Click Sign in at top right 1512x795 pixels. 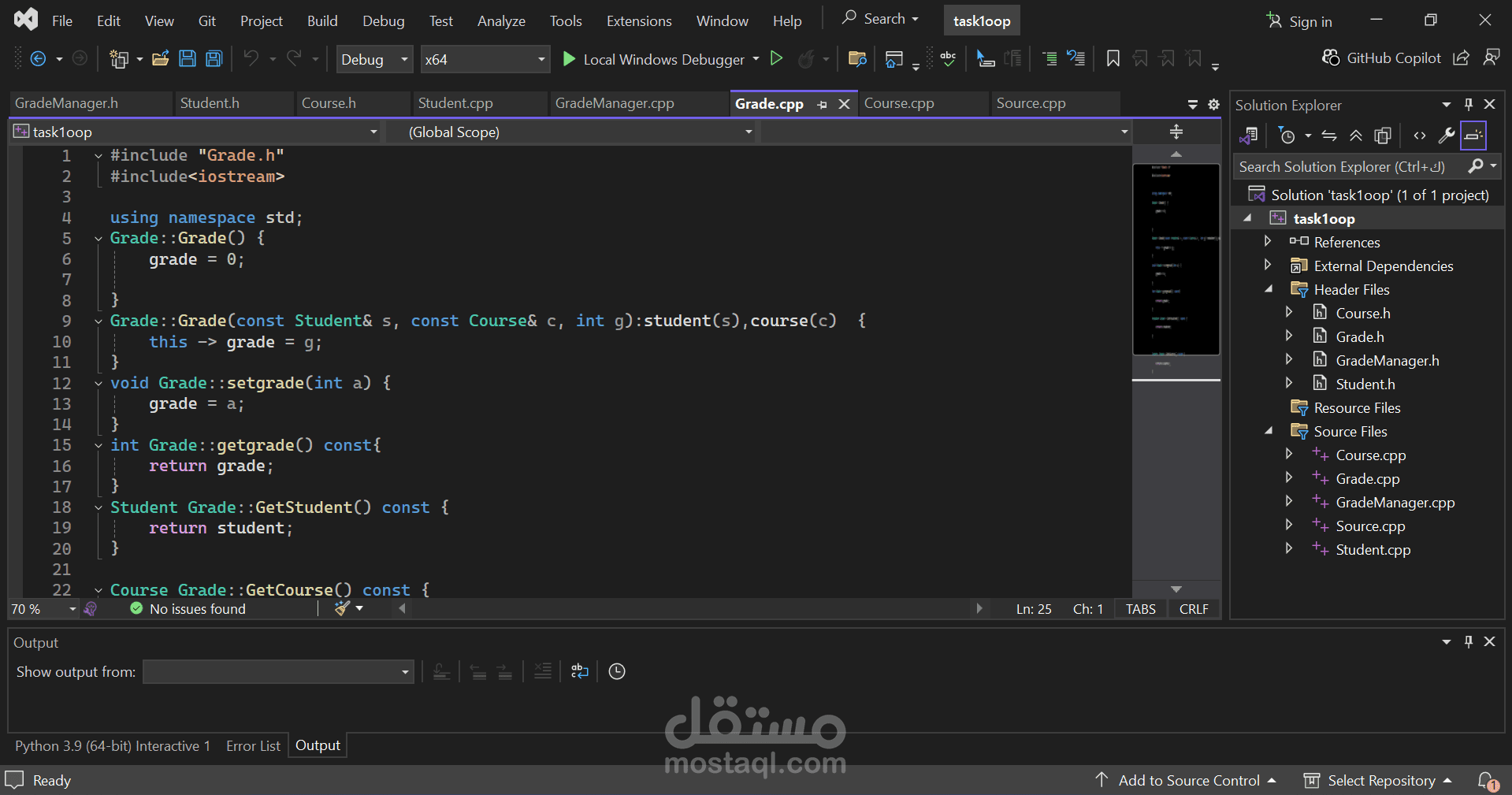(x=1299, y=21)
